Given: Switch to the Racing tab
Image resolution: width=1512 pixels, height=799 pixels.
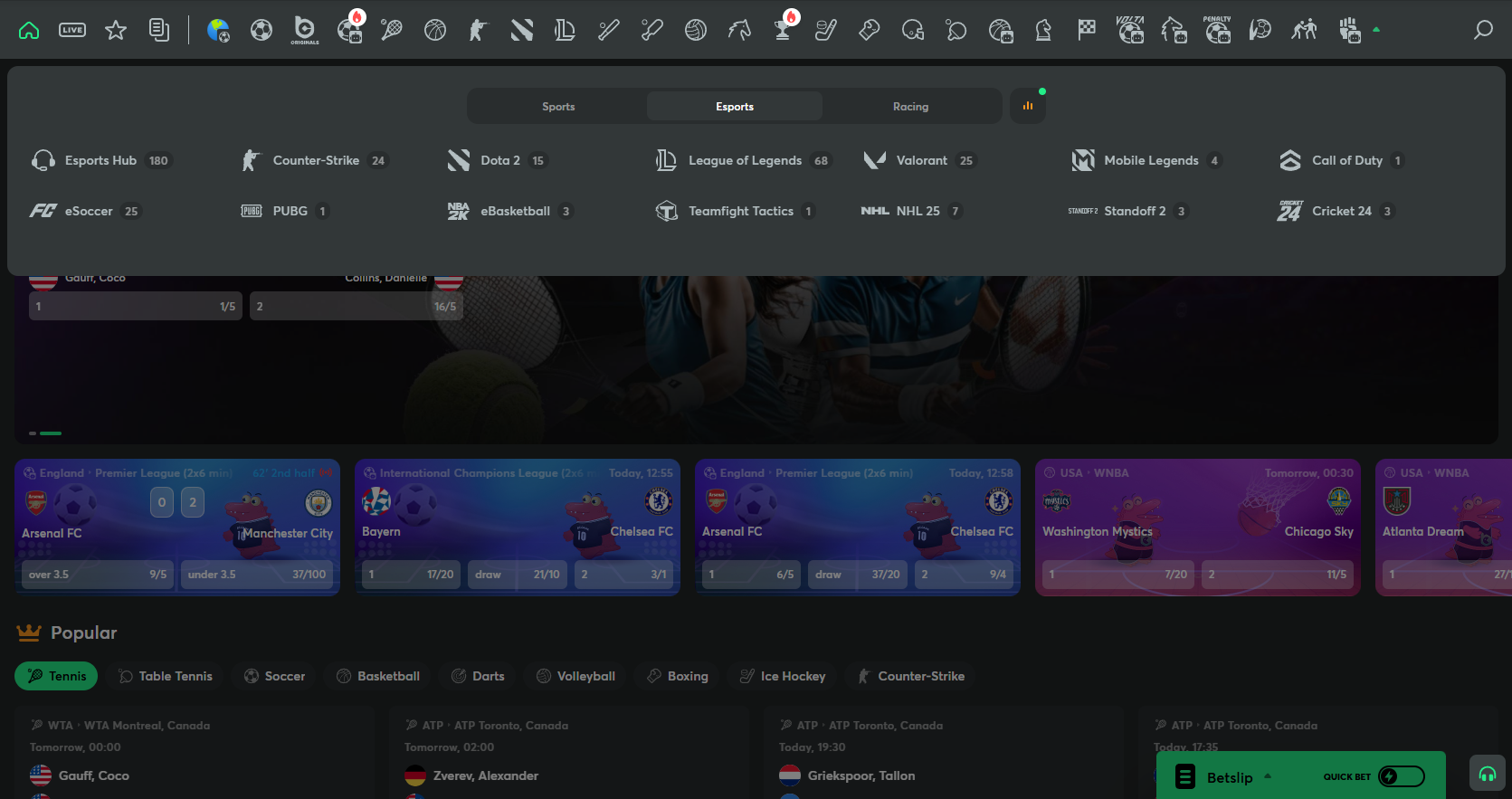Looking at the screenshot, I should coord(910,106).
